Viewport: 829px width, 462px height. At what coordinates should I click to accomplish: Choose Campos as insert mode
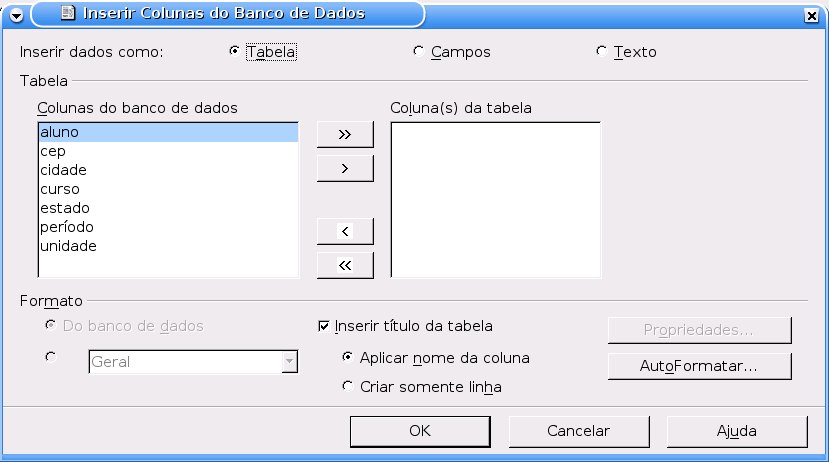418,51
